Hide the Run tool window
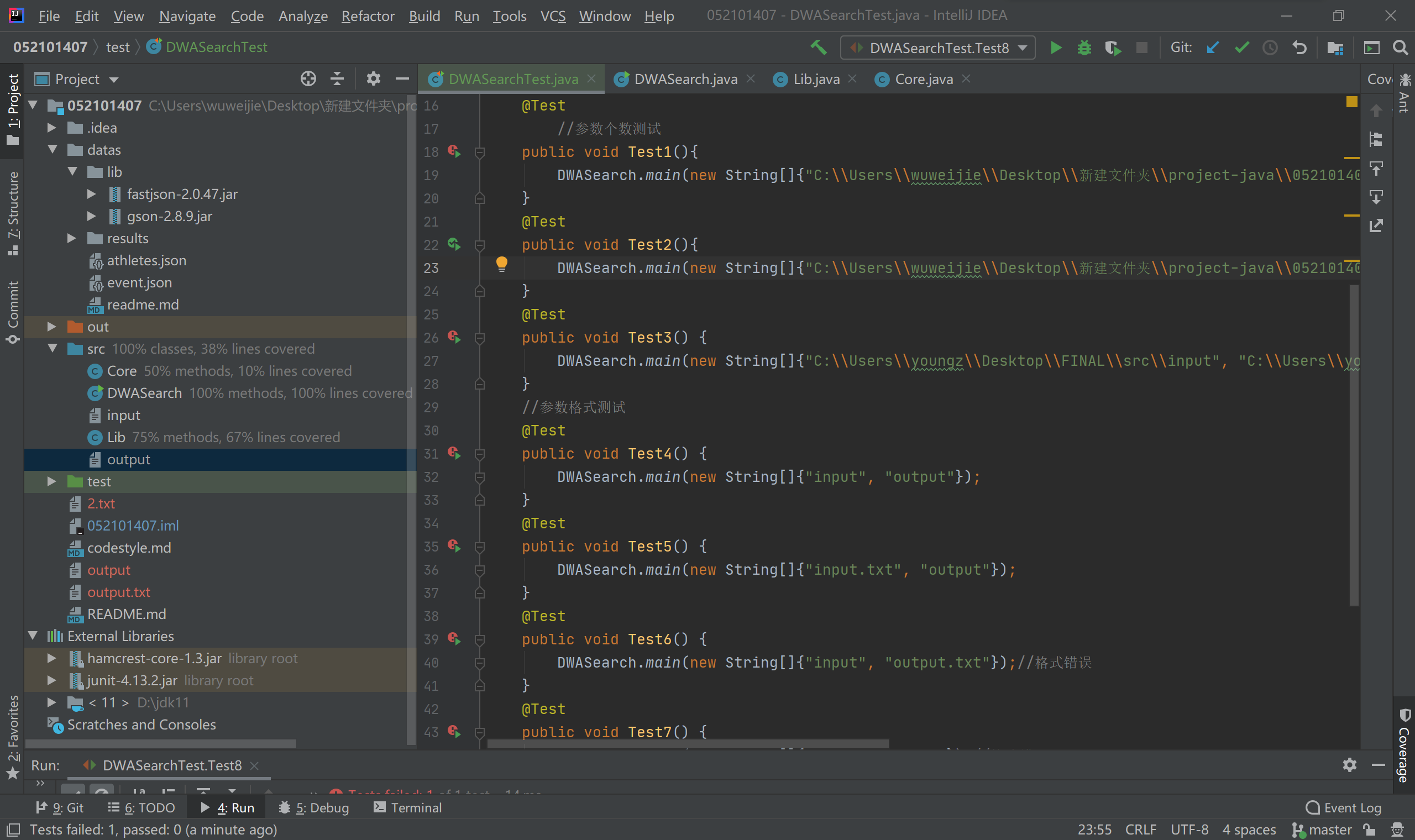1415x840 pixels. click(x=1378, y=765)
